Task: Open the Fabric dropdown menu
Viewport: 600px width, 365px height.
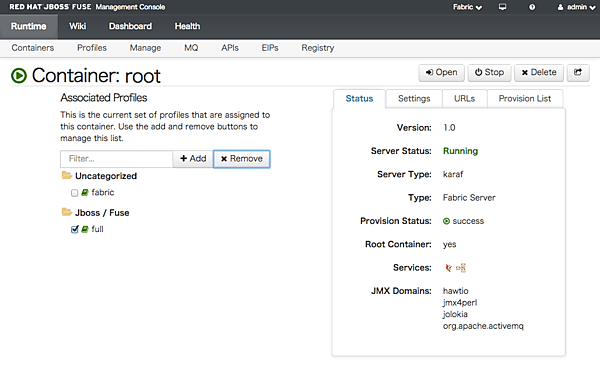Action: (x=467, y=7)
